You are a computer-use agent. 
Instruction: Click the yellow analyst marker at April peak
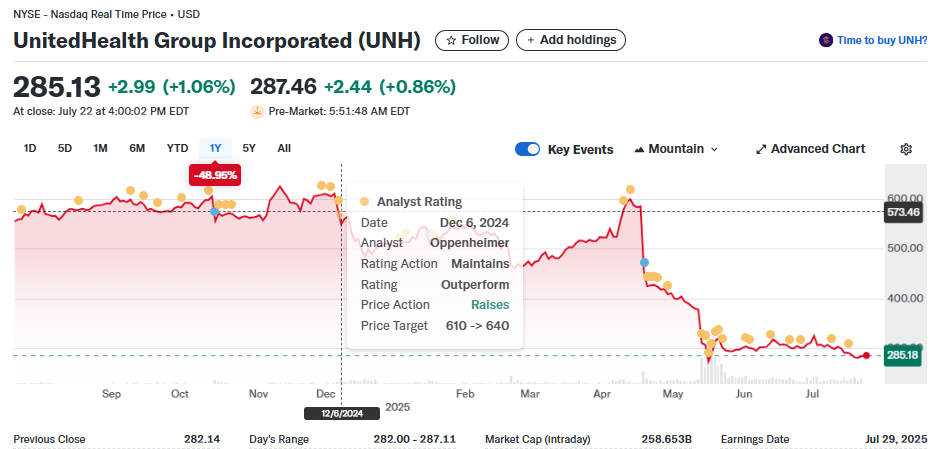coord(630,190)
